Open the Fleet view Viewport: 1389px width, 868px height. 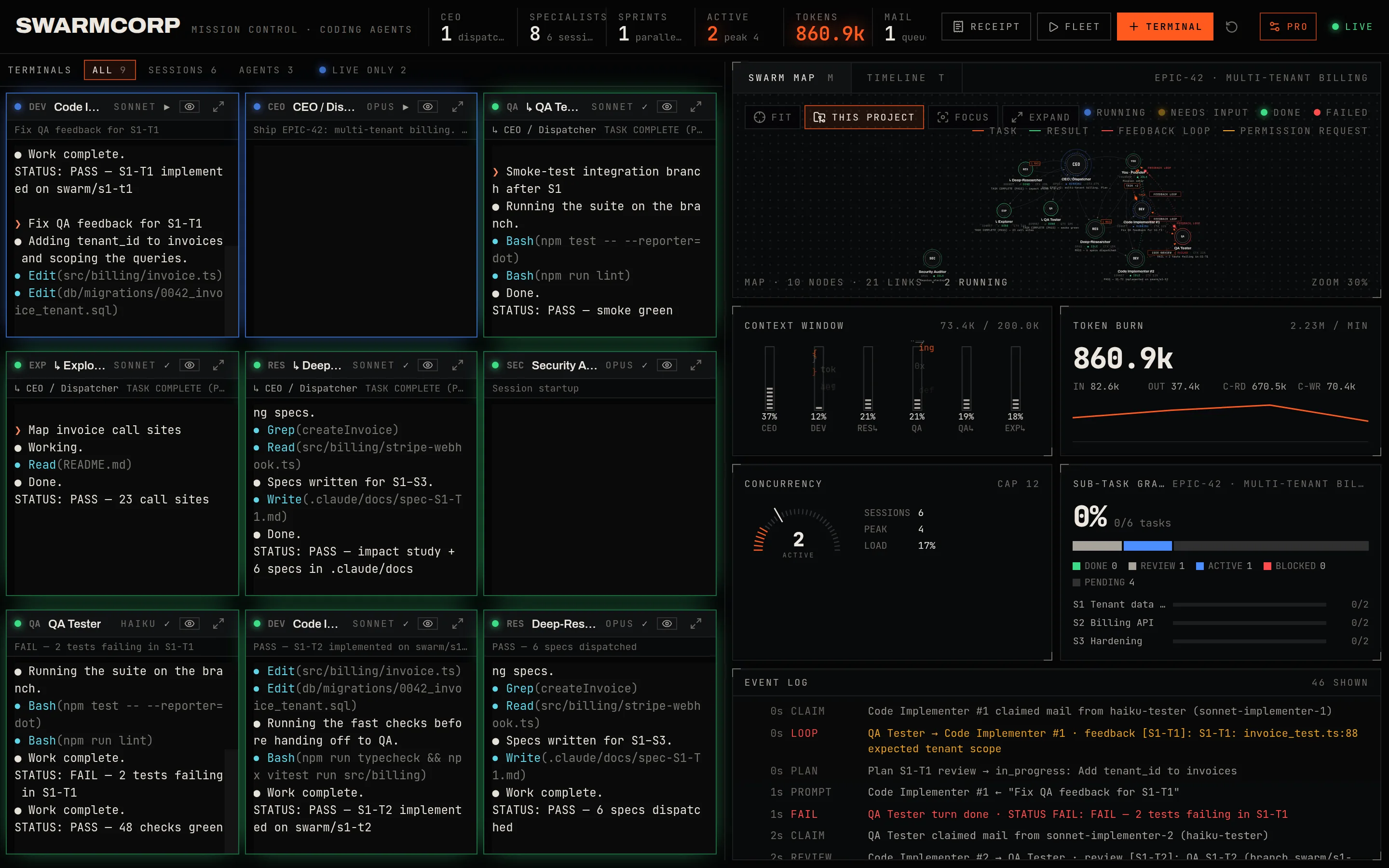click(x=1073, y=27)
